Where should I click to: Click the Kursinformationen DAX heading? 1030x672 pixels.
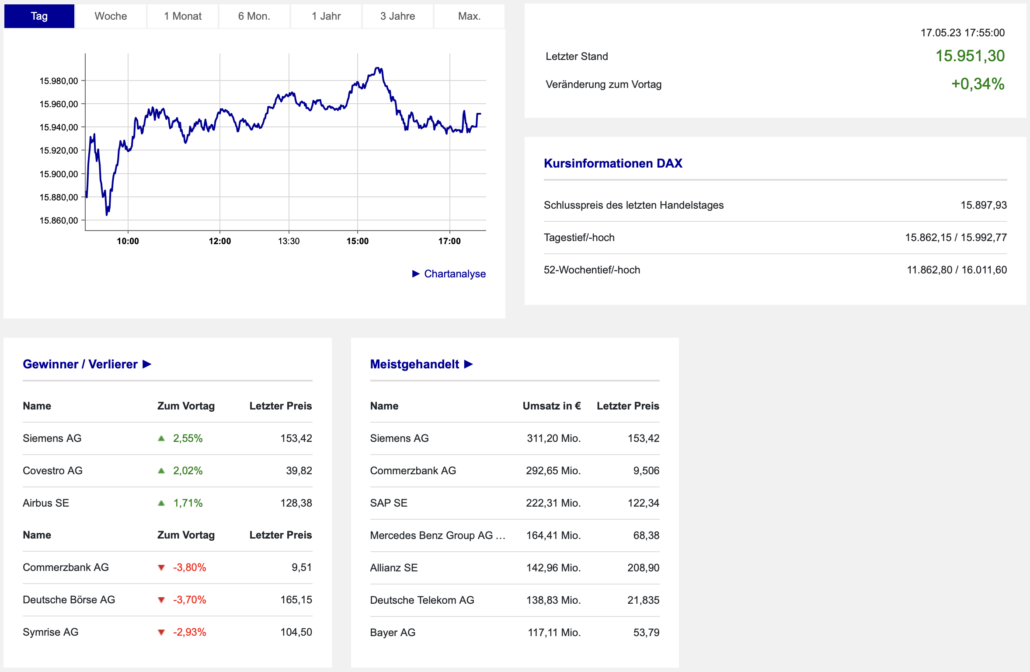tap(613, 164)
